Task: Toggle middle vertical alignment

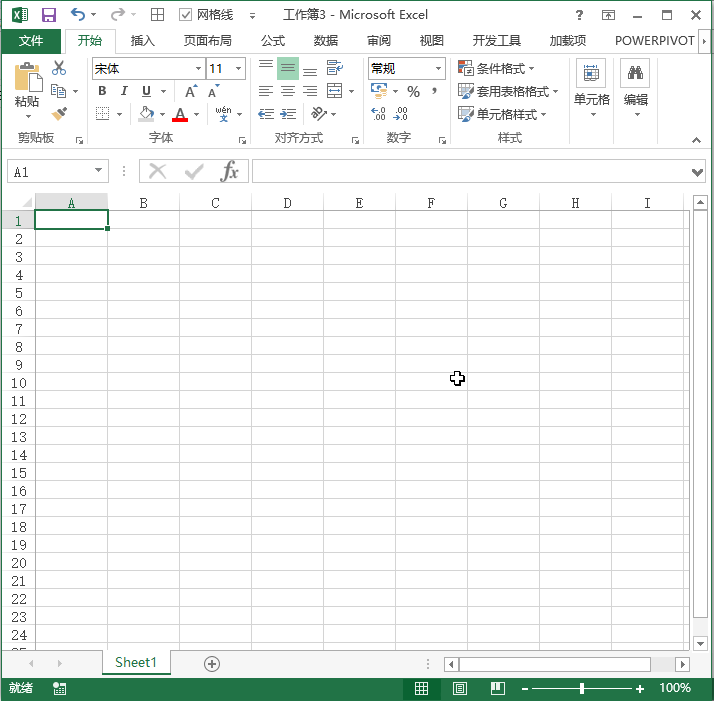Action: (288, 68)
